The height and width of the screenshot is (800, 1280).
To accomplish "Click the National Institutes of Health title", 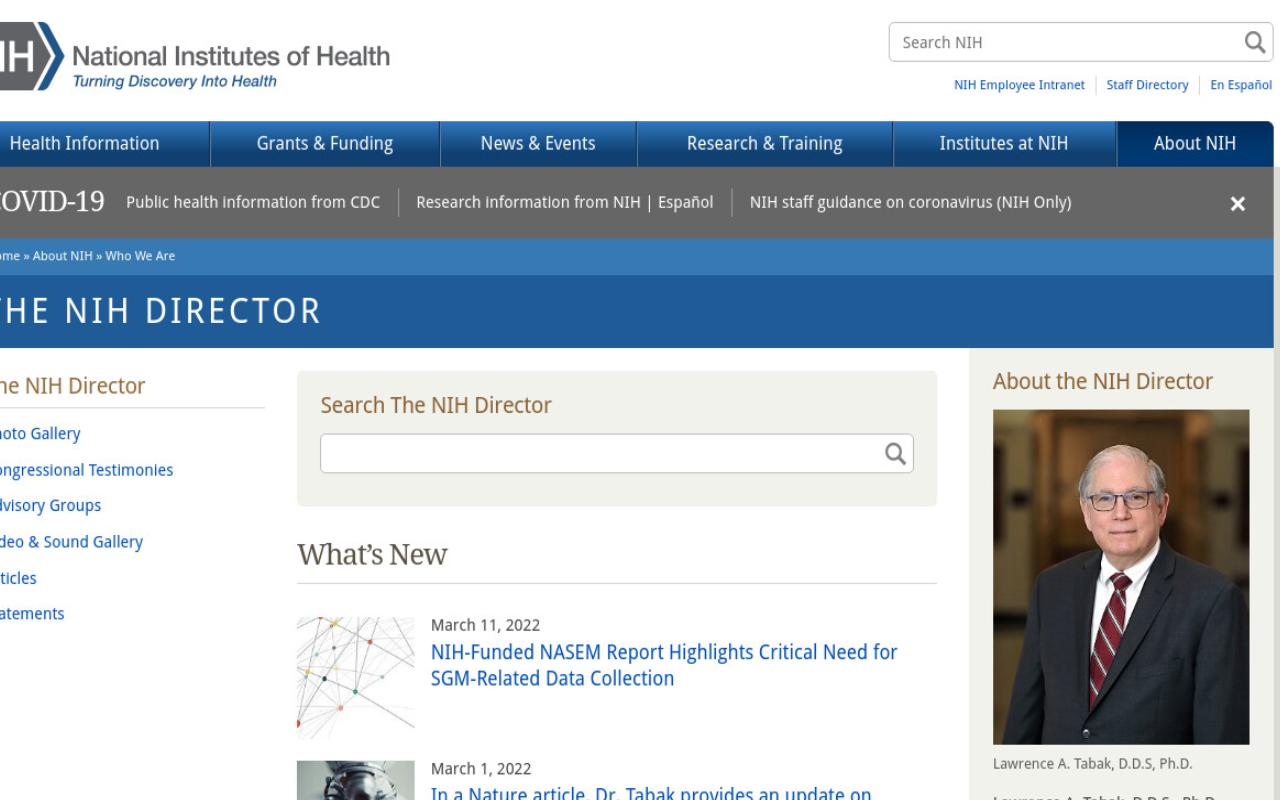I will [231, 55].
